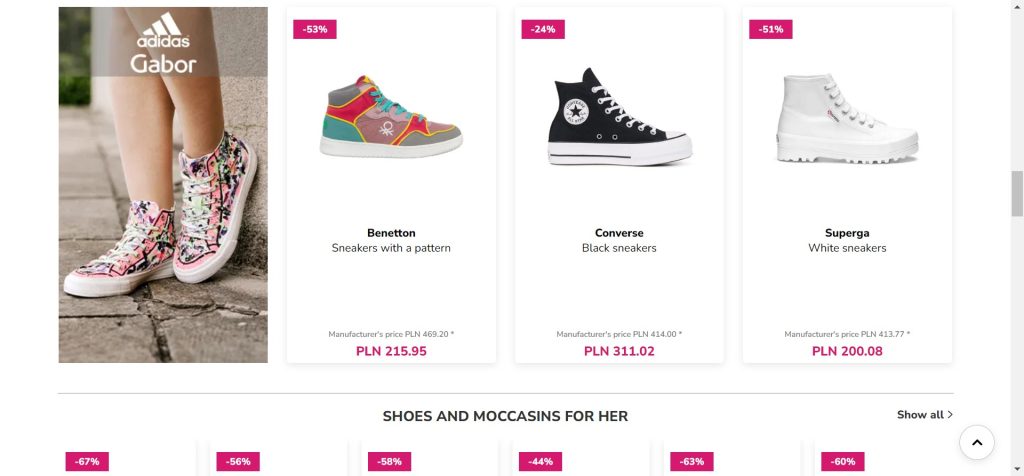
Task: Click the -44% badge in lower row
Action: click(x=541, y=461)
